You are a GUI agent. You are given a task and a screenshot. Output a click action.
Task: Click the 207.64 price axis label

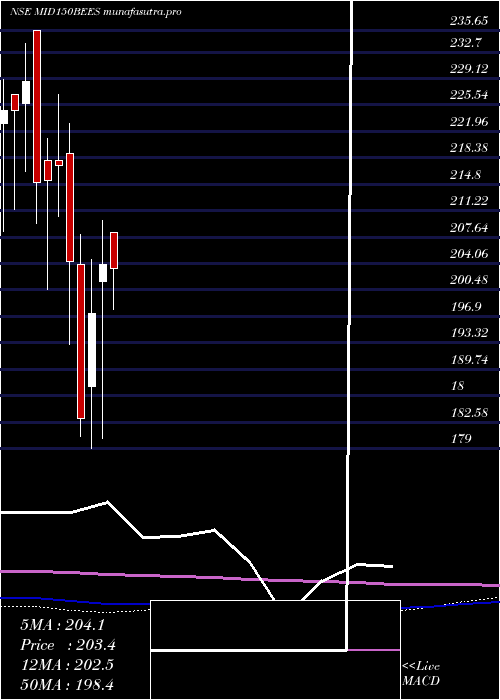pos(469,228)
